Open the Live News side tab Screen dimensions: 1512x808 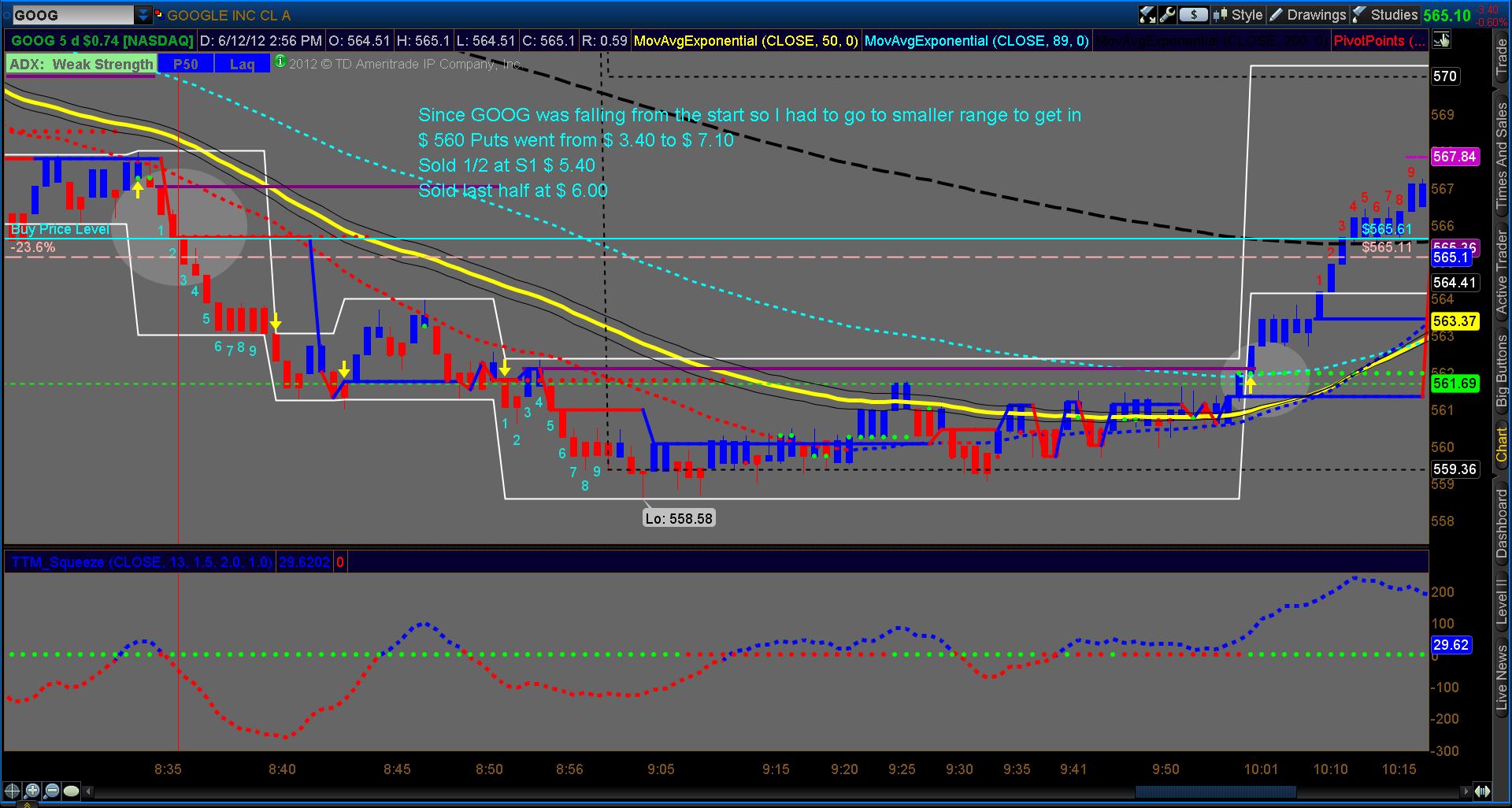(1502, 679)
